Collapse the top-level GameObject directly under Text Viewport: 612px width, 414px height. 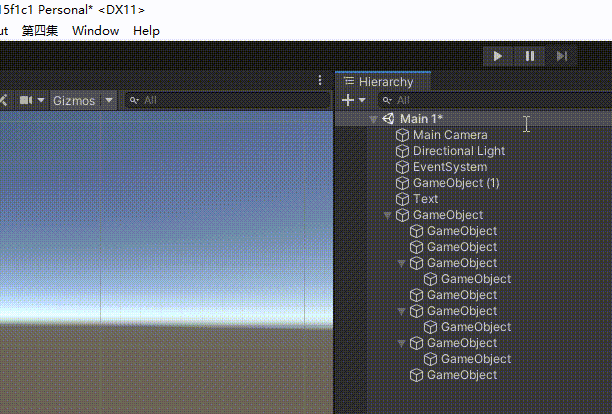[387, 215]
